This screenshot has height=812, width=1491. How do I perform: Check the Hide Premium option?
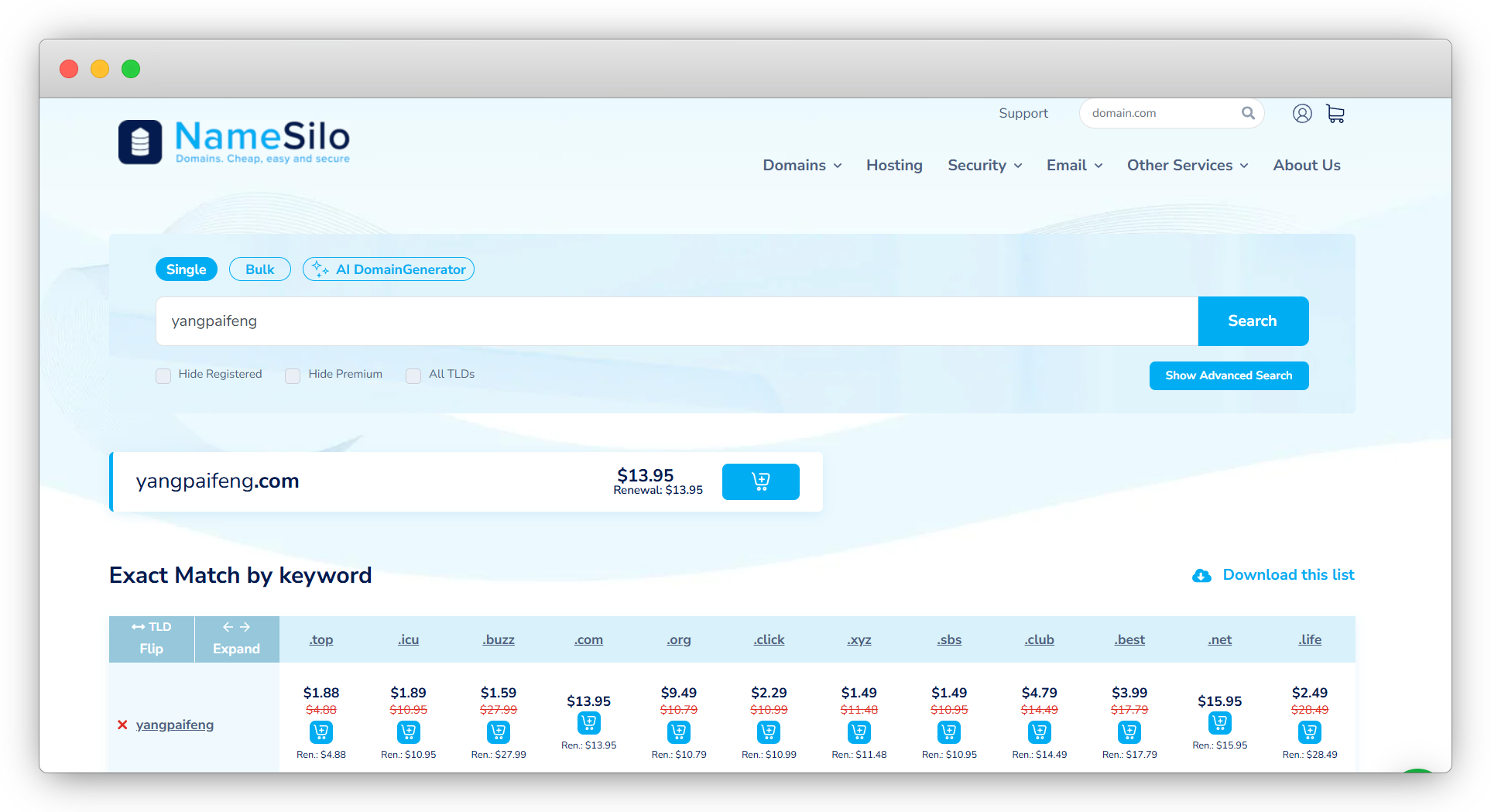(x=293, y=375)
